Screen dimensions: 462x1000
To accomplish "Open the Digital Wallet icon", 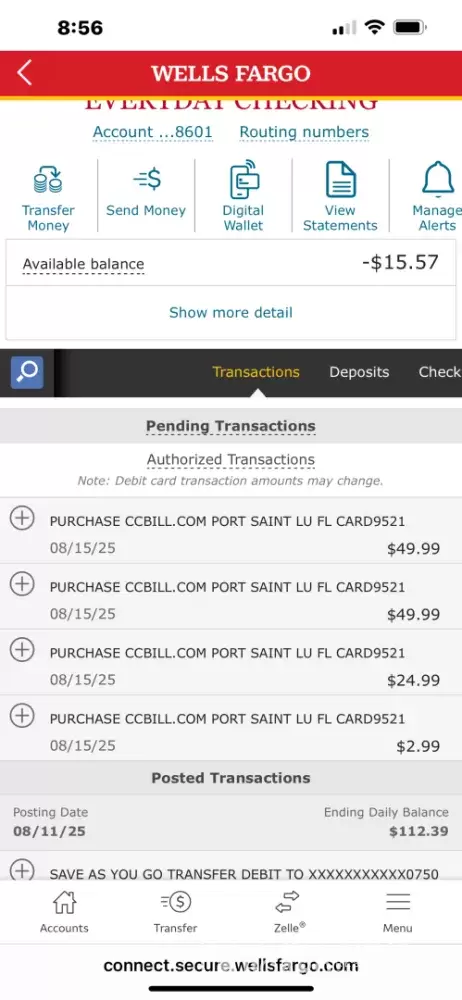I will click(x=243, y=180).
